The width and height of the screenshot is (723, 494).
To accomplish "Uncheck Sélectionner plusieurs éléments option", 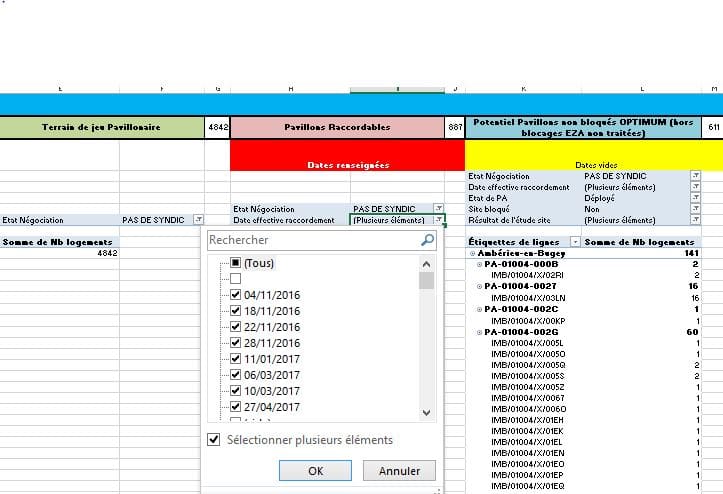I will pyautogui.click(x=214, y=440).
